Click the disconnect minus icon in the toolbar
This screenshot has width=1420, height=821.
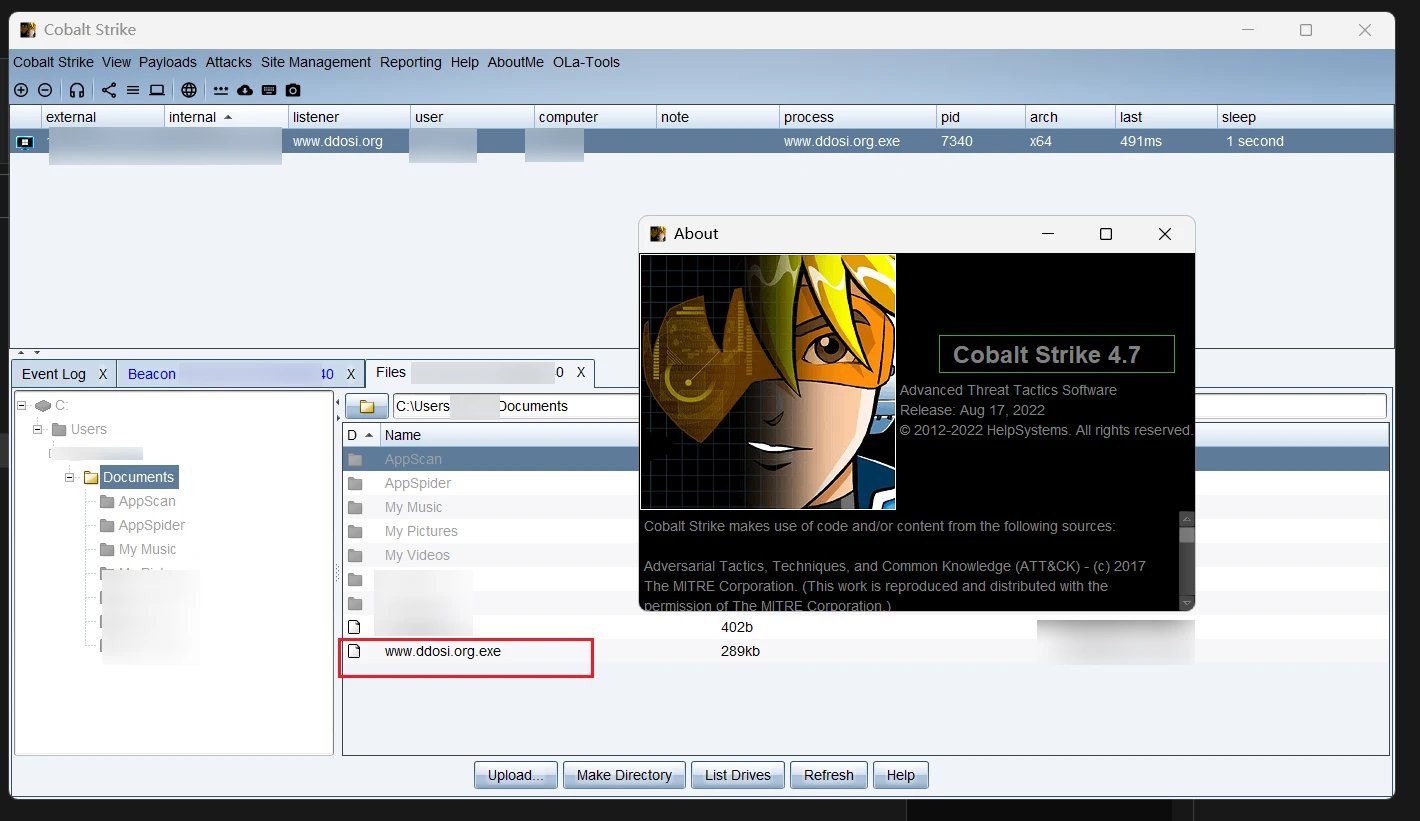45,90
